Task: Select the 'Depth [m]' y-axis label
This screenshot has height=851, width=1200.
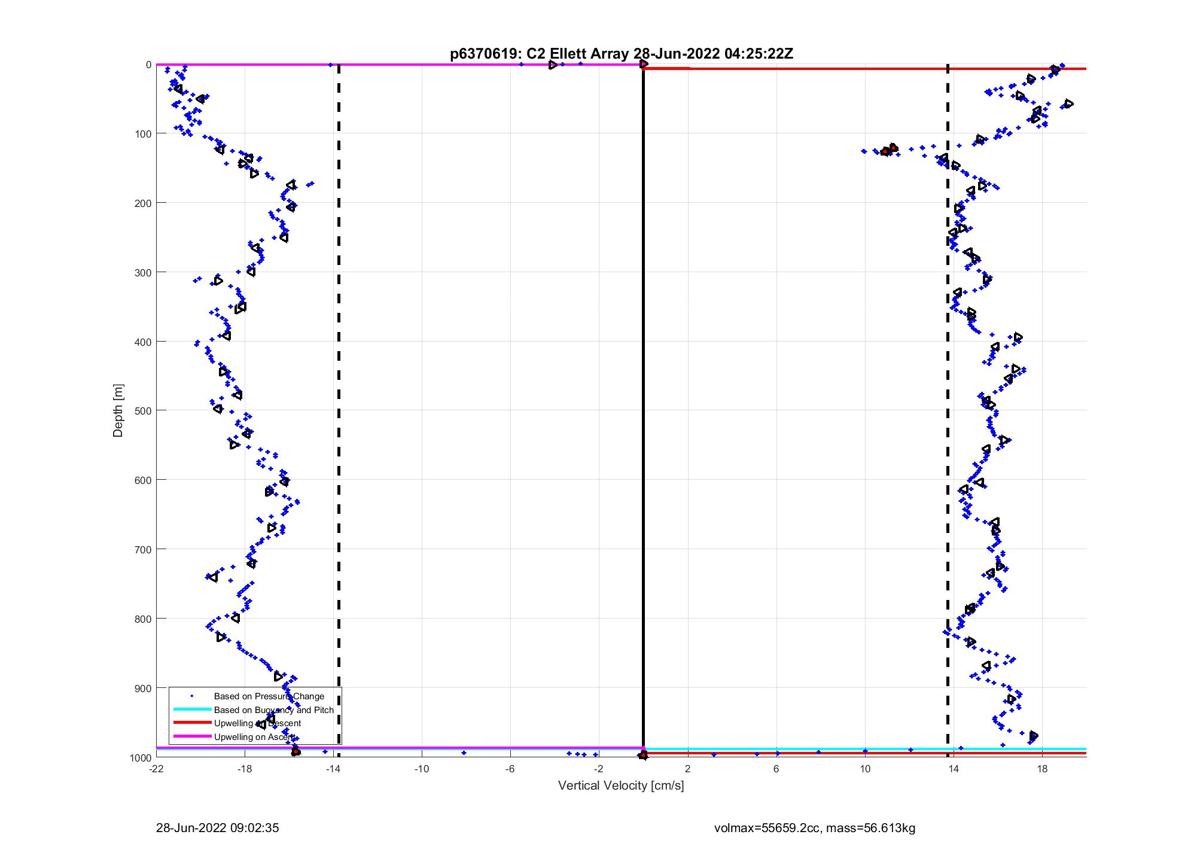Action: coord(119,411)
